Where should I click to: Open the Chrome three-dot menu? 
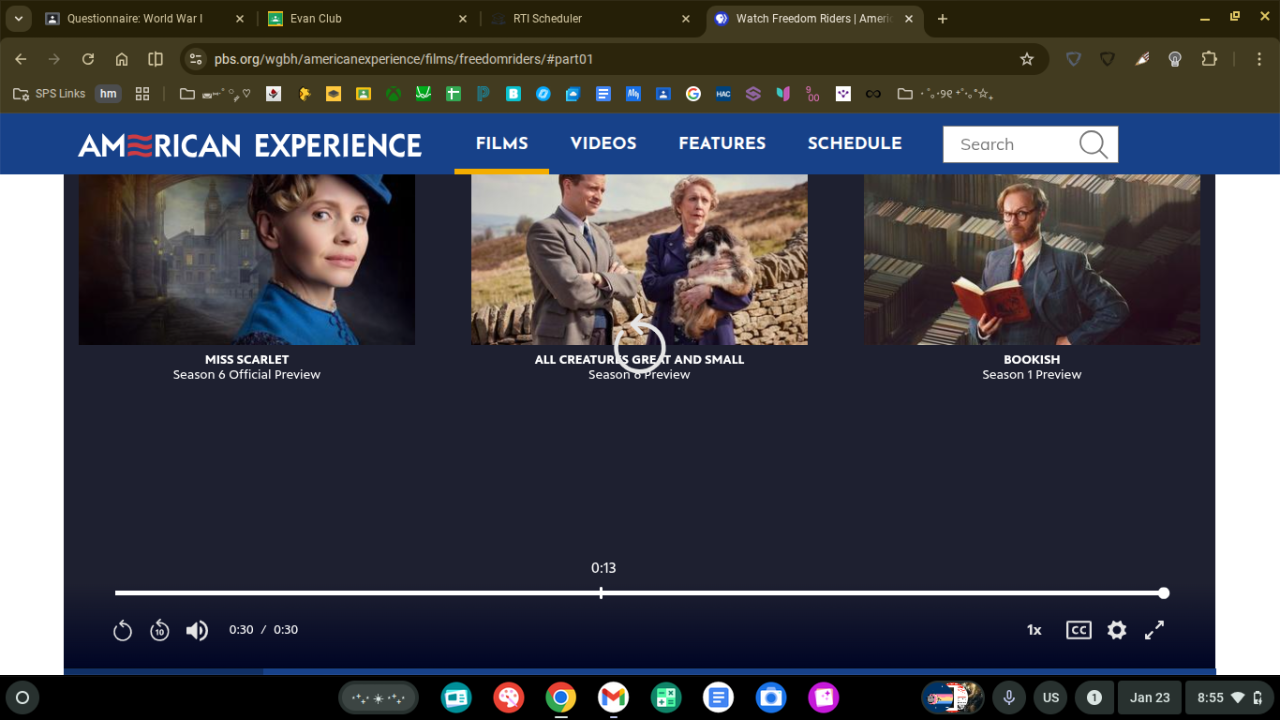(x=1260, y=59)
